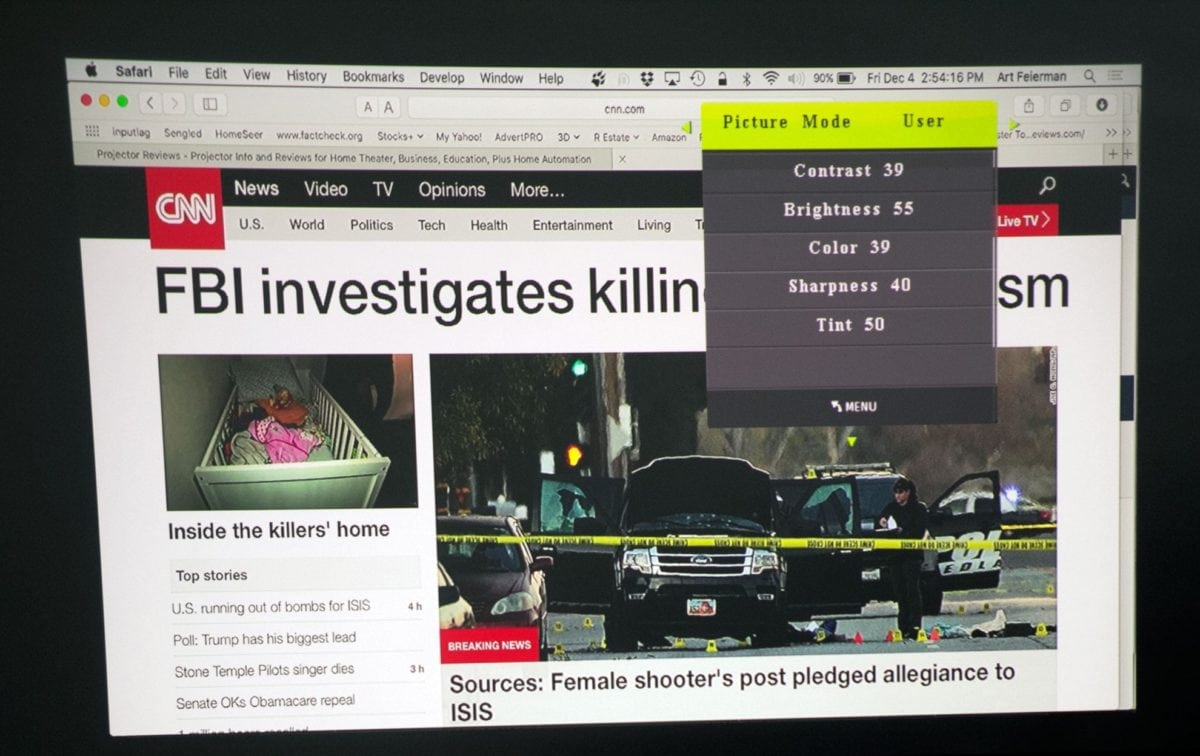The image size is (1200, 756).
Task: Open the Develop menu
Action: click(x=441, y=77)
